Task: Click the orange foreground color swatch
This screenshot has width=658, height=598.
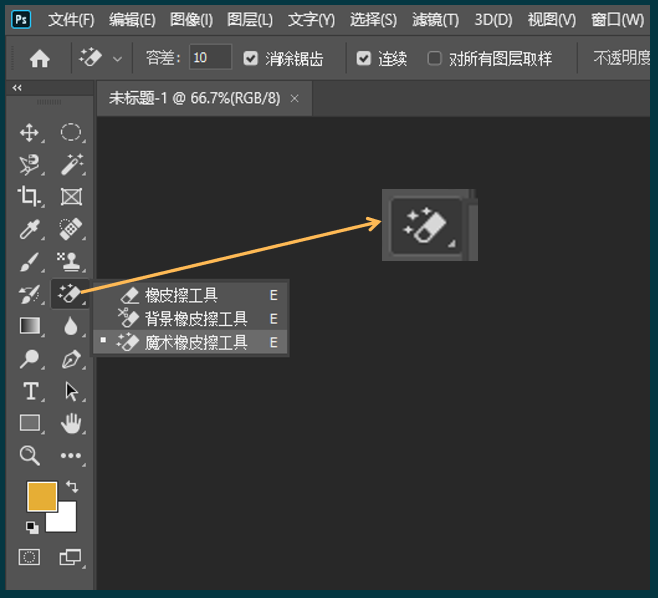Action: pos(41,497)
